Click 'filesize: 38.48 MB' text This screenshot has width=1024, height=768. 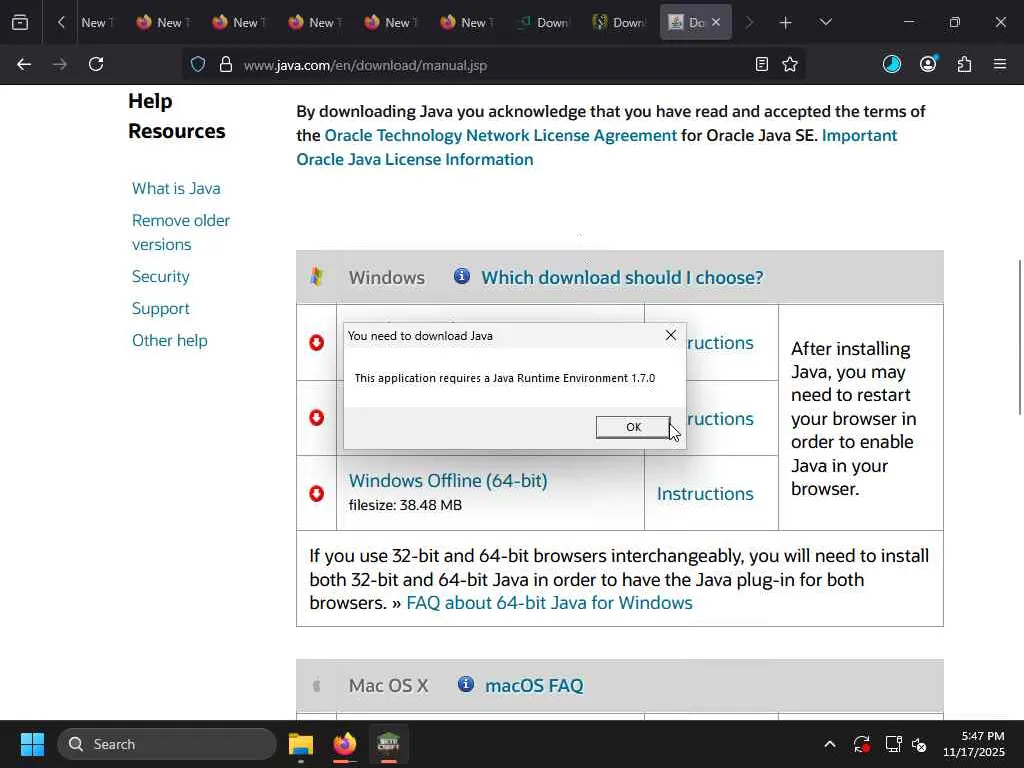(x=406, y=505)
